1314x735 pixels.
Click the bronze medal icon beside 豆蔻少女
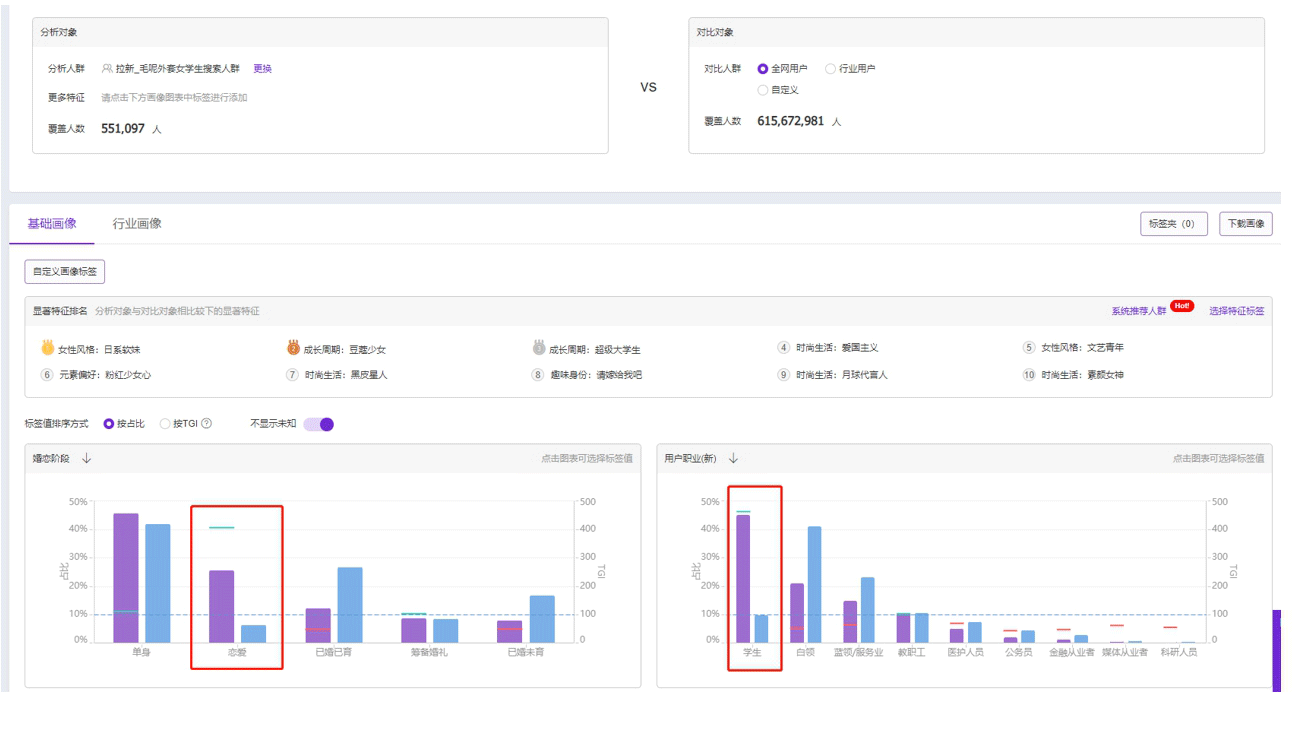(x=293, y=348)
